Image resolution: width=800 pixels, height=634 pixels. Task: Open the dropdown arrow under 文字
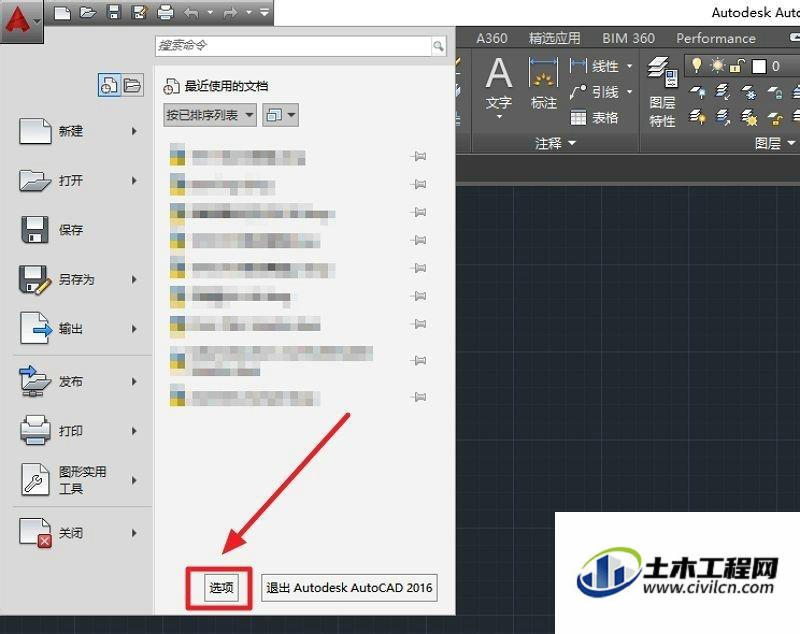point(499,117)
